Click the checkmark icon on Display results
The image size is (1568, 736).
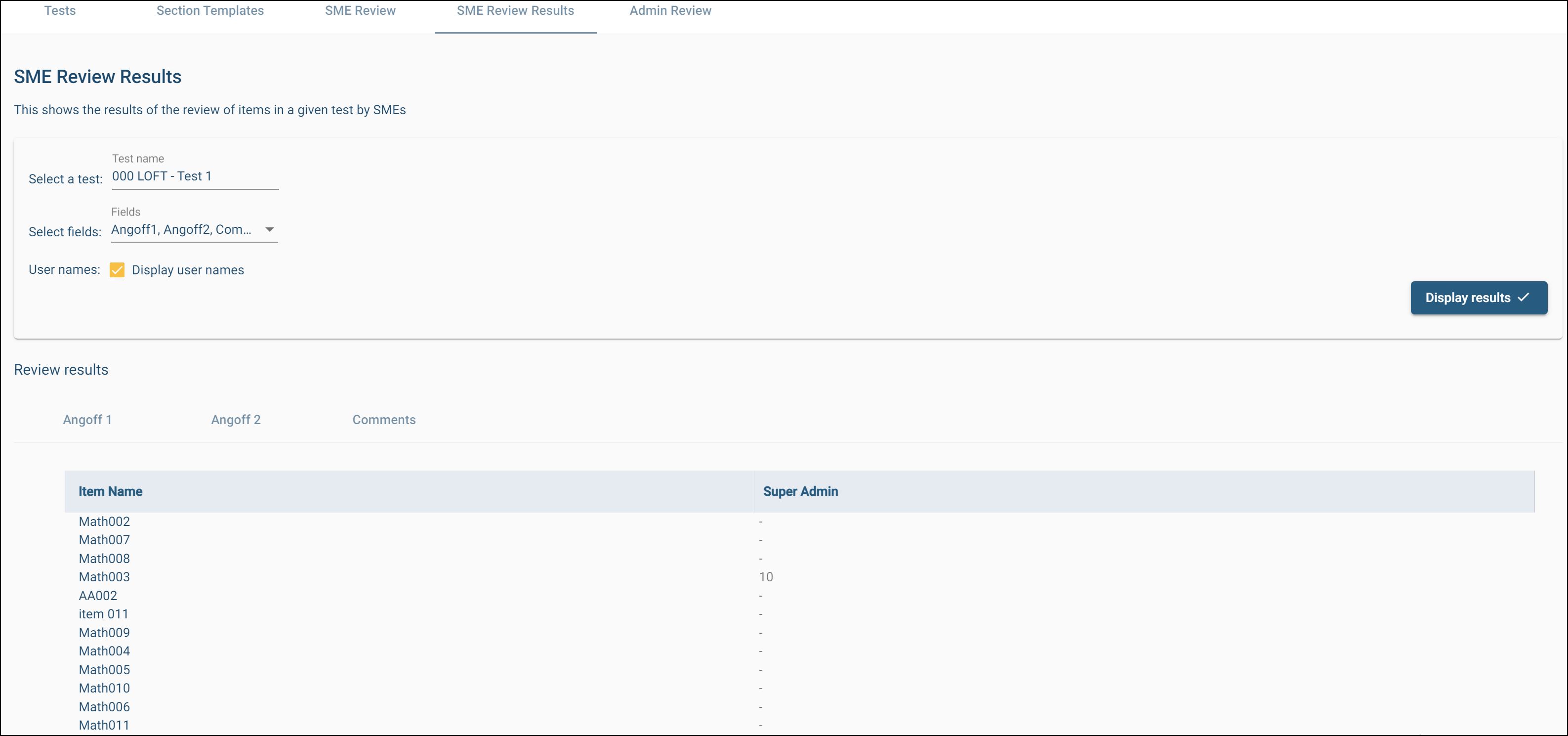tap(1524, 298)
